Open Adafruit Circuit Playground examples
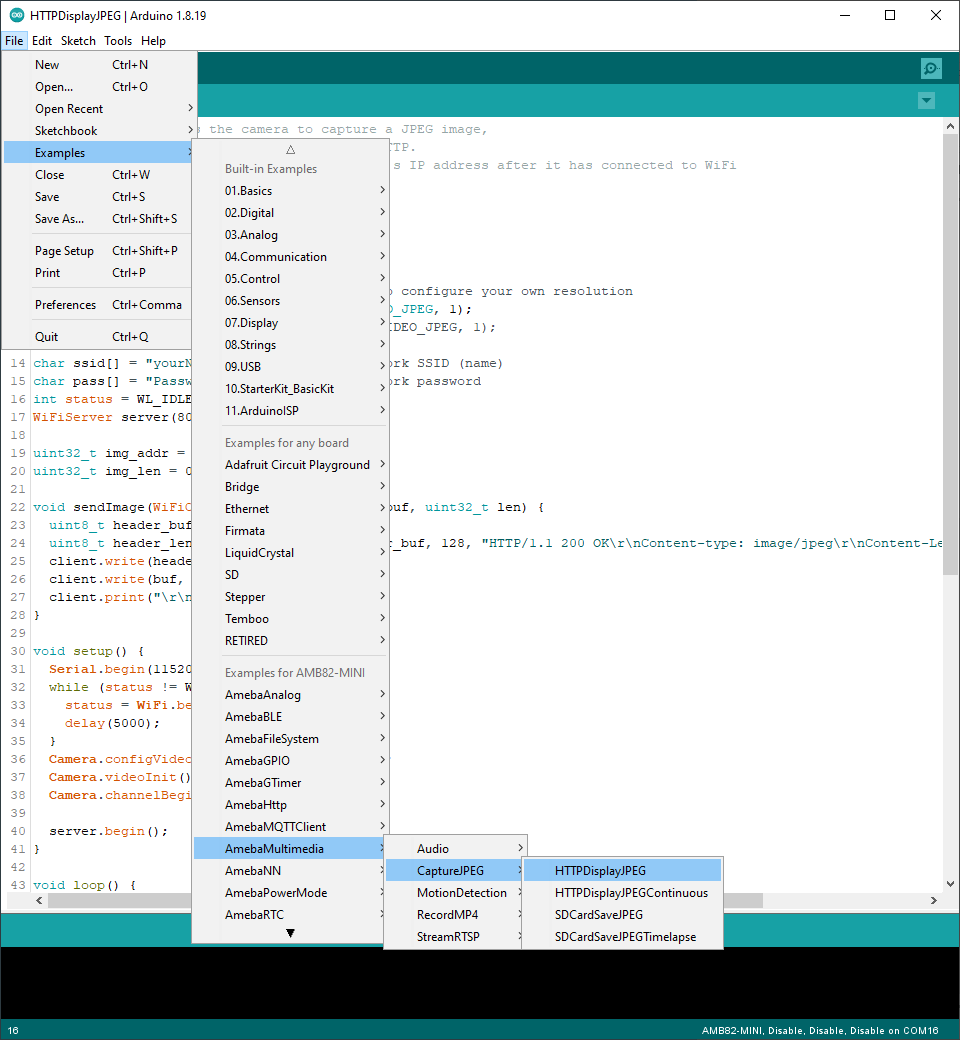 [291, 464]
